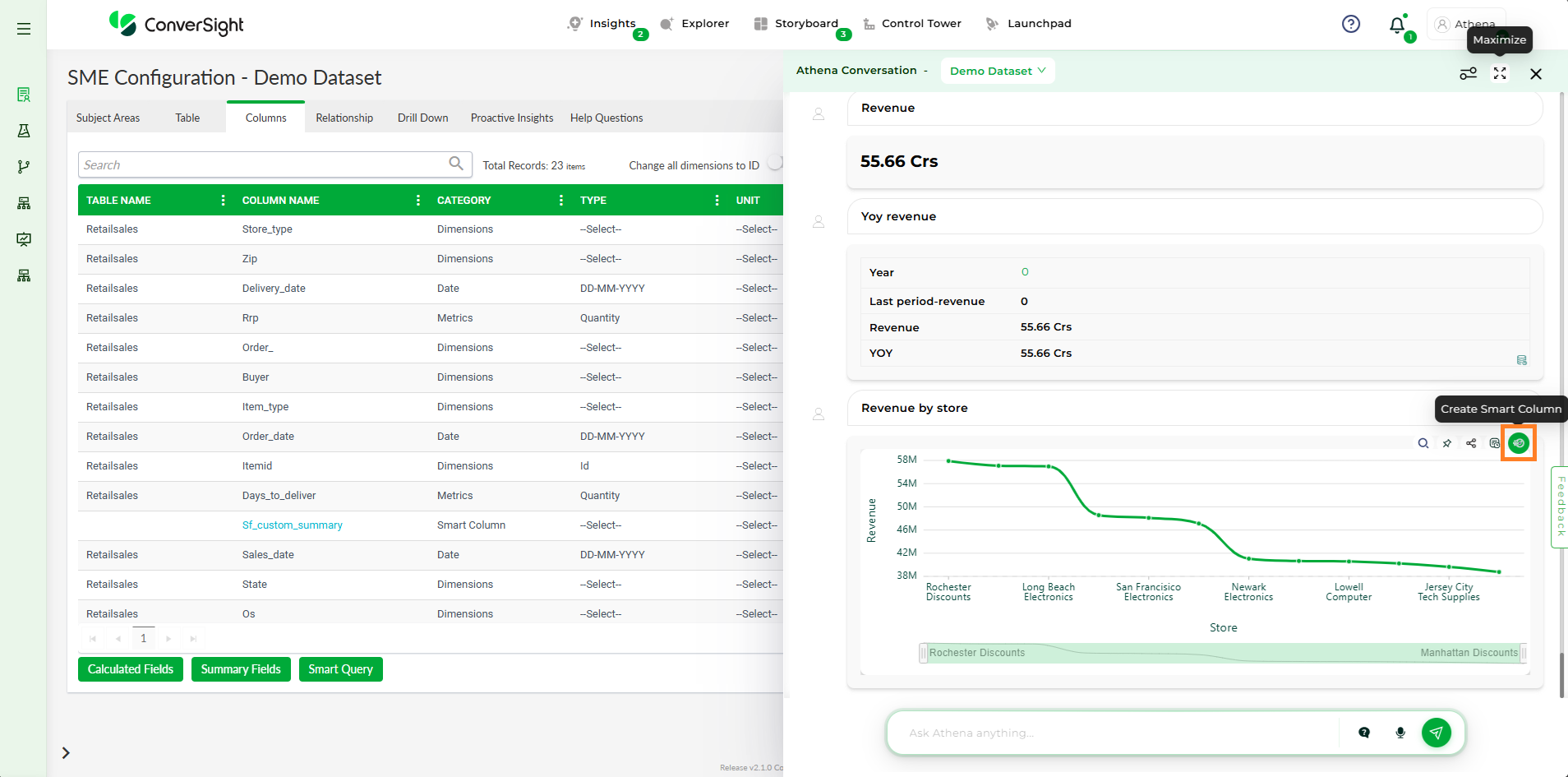The width and height of the screenshot is (1568, 777).
Task: Click the magnifier icon above the chart
Action: tap(1423, 443)
